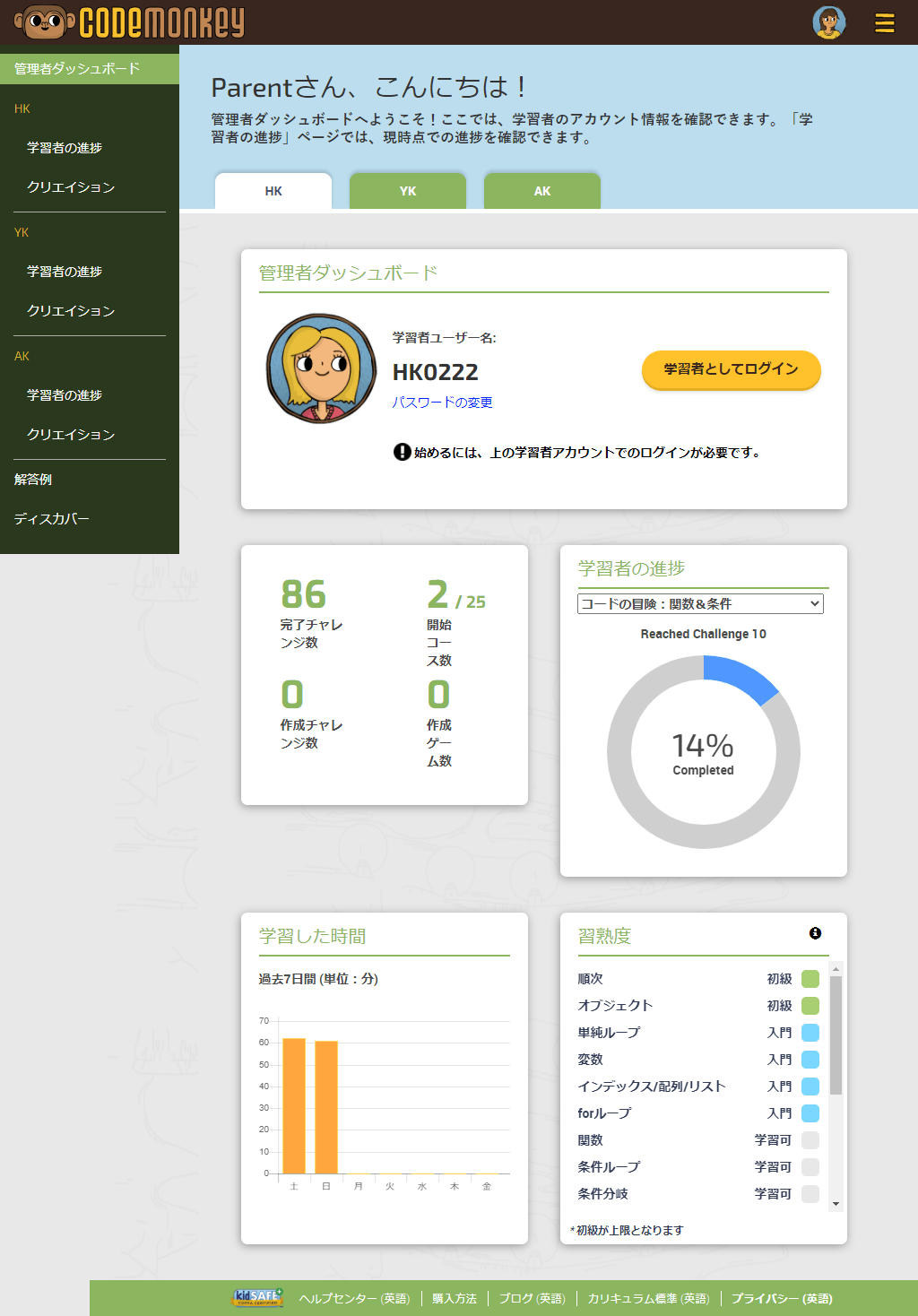Click the パスワードの変更 link
The height and width of the screenshot is (1316, 918).
click(442, 403)
